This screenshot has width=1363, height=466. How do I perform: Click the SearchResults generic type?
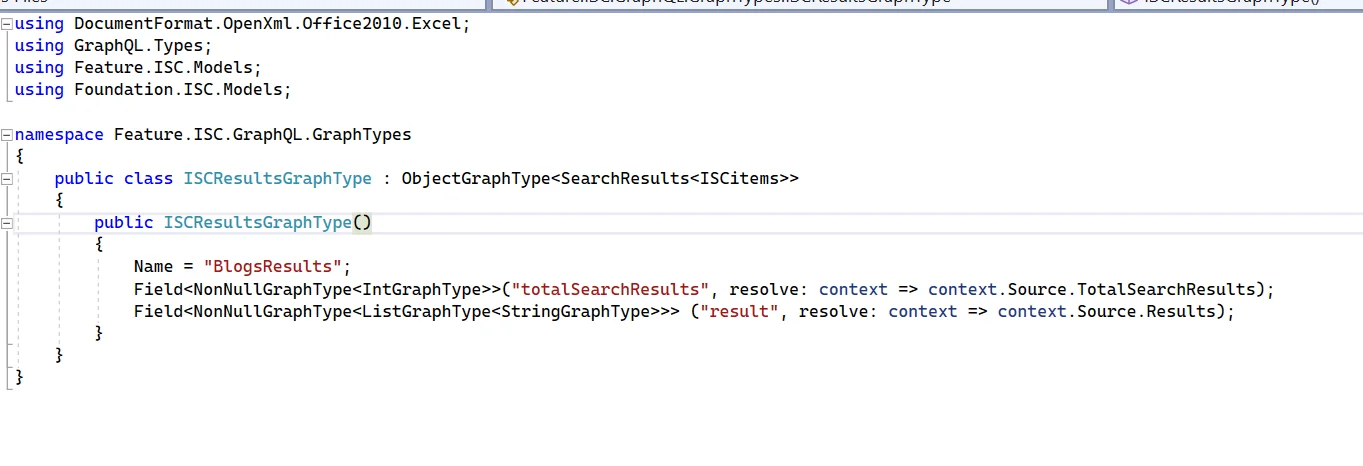pos(624,179)
